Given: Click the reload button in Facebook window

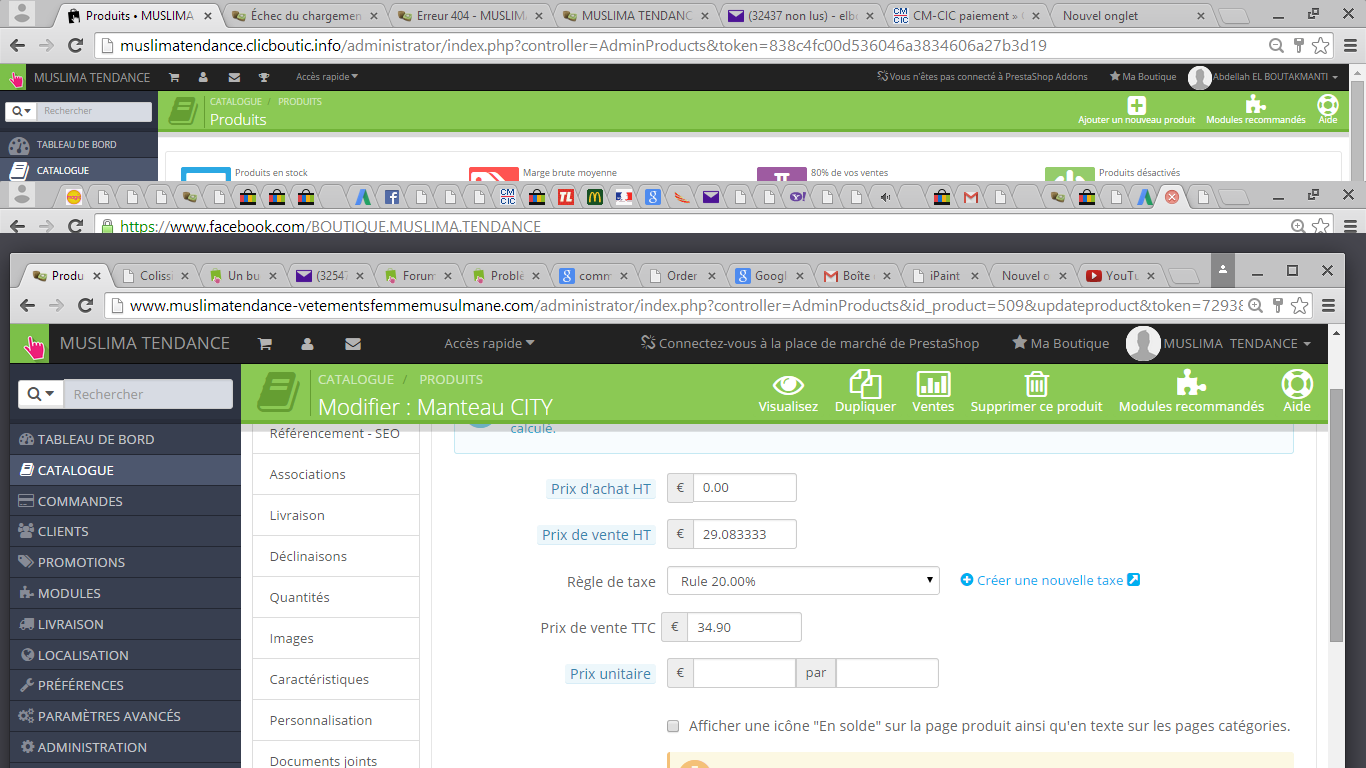Looking at the screenshot, I should [x=74, y=227].
